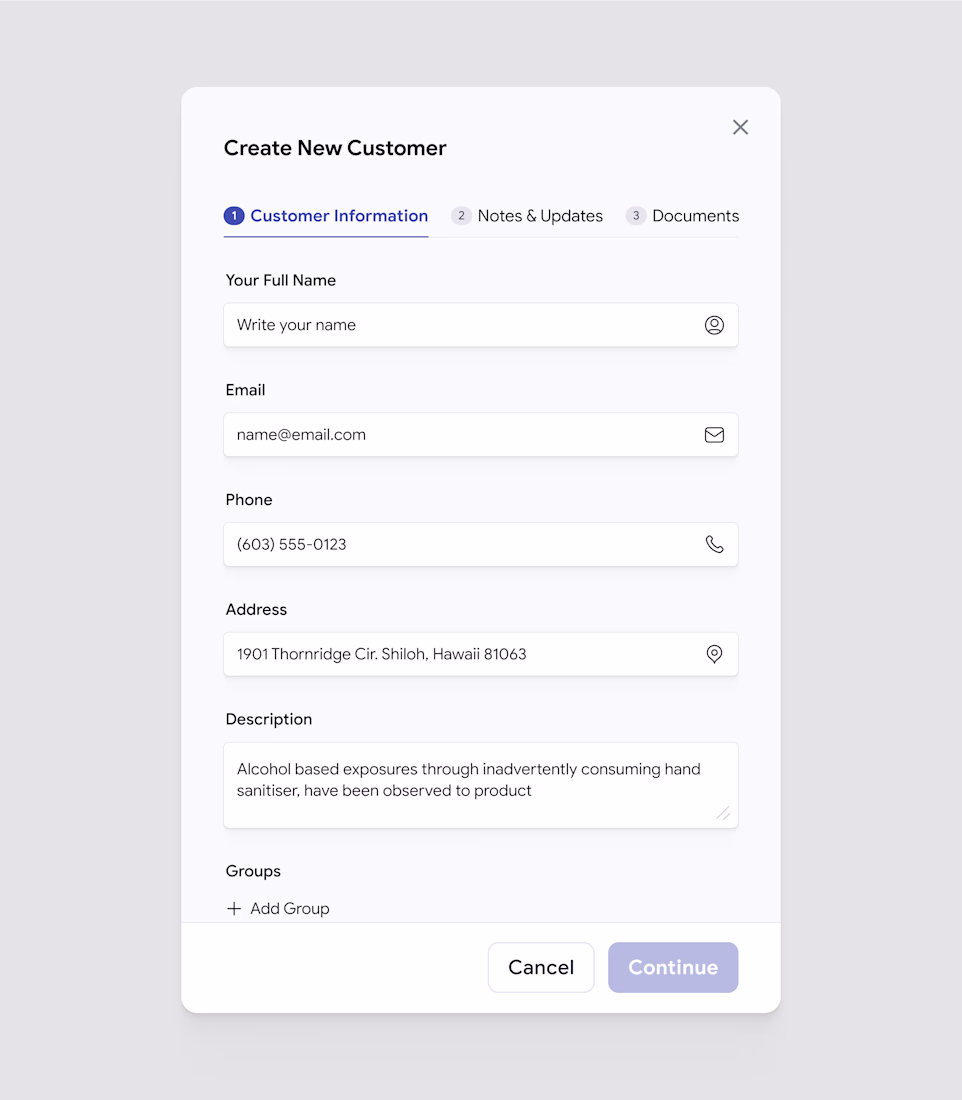Click the step 1 number badge

[234, 216]
